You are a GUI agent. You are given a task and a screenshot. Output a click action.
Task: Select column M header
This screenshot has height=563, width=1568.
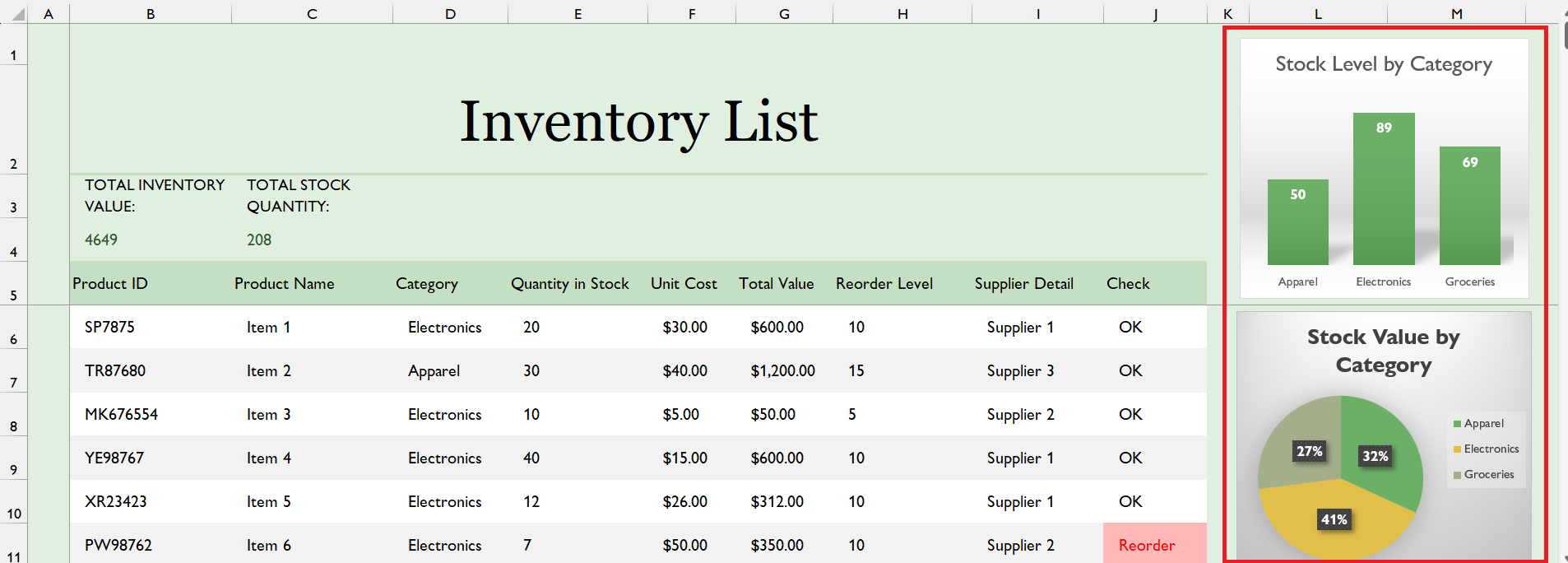coord(1456,14)
